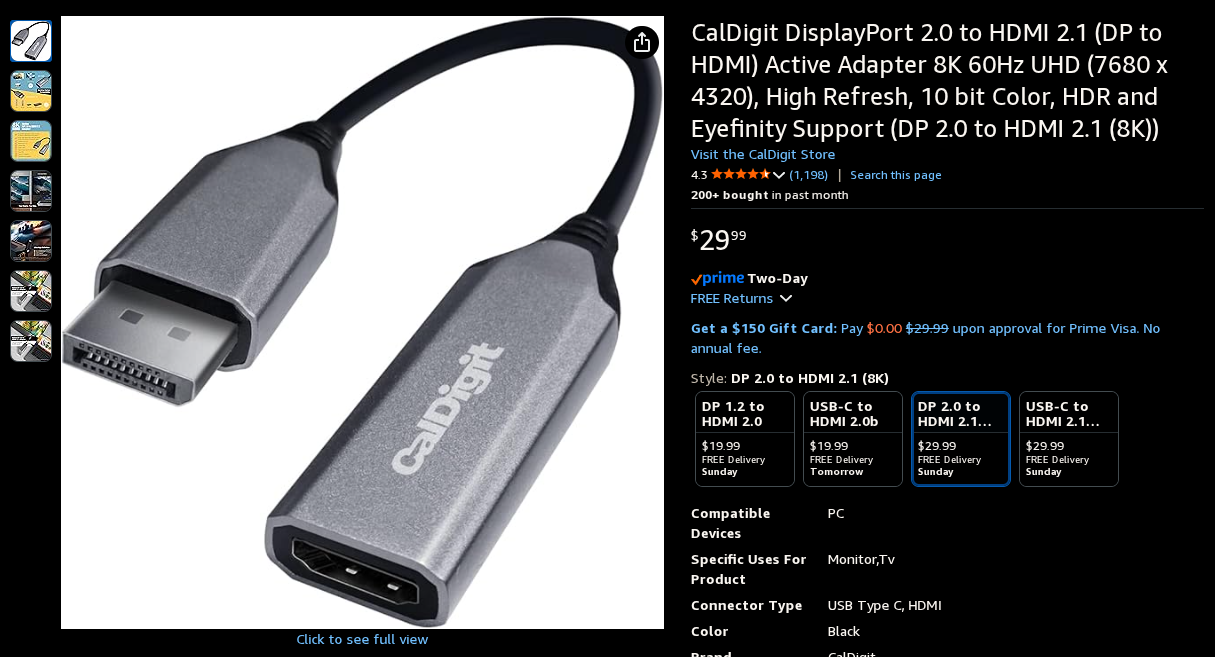Screen dimensions: 1215x657
Task: Select the fifth product thumbnail
Action: (31, 241)
